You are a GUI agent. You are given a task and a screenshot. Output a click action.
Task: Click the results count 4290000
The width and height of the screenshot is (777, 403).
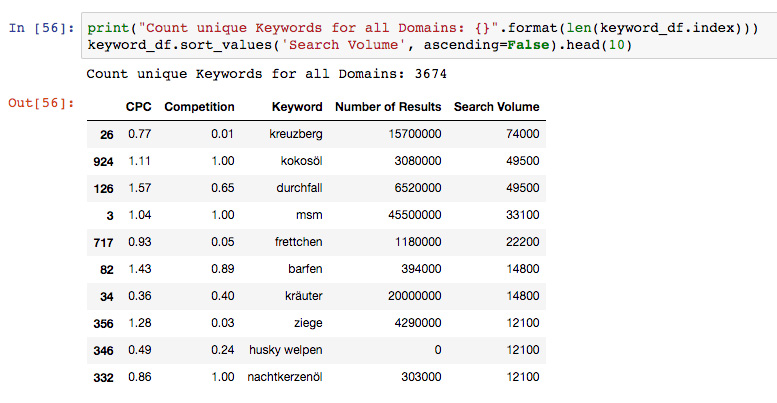[x=418, y=323]
